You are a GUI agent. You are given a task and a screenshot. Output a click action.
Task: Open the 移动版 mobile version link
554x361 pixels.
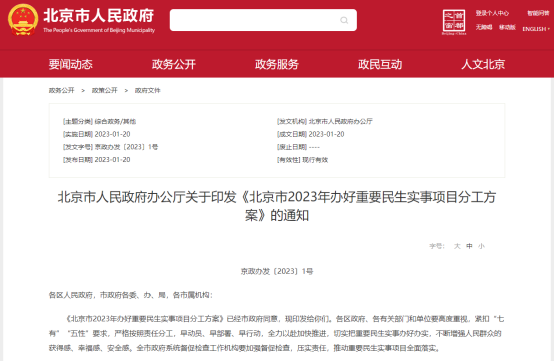click(x=507, y=28)
